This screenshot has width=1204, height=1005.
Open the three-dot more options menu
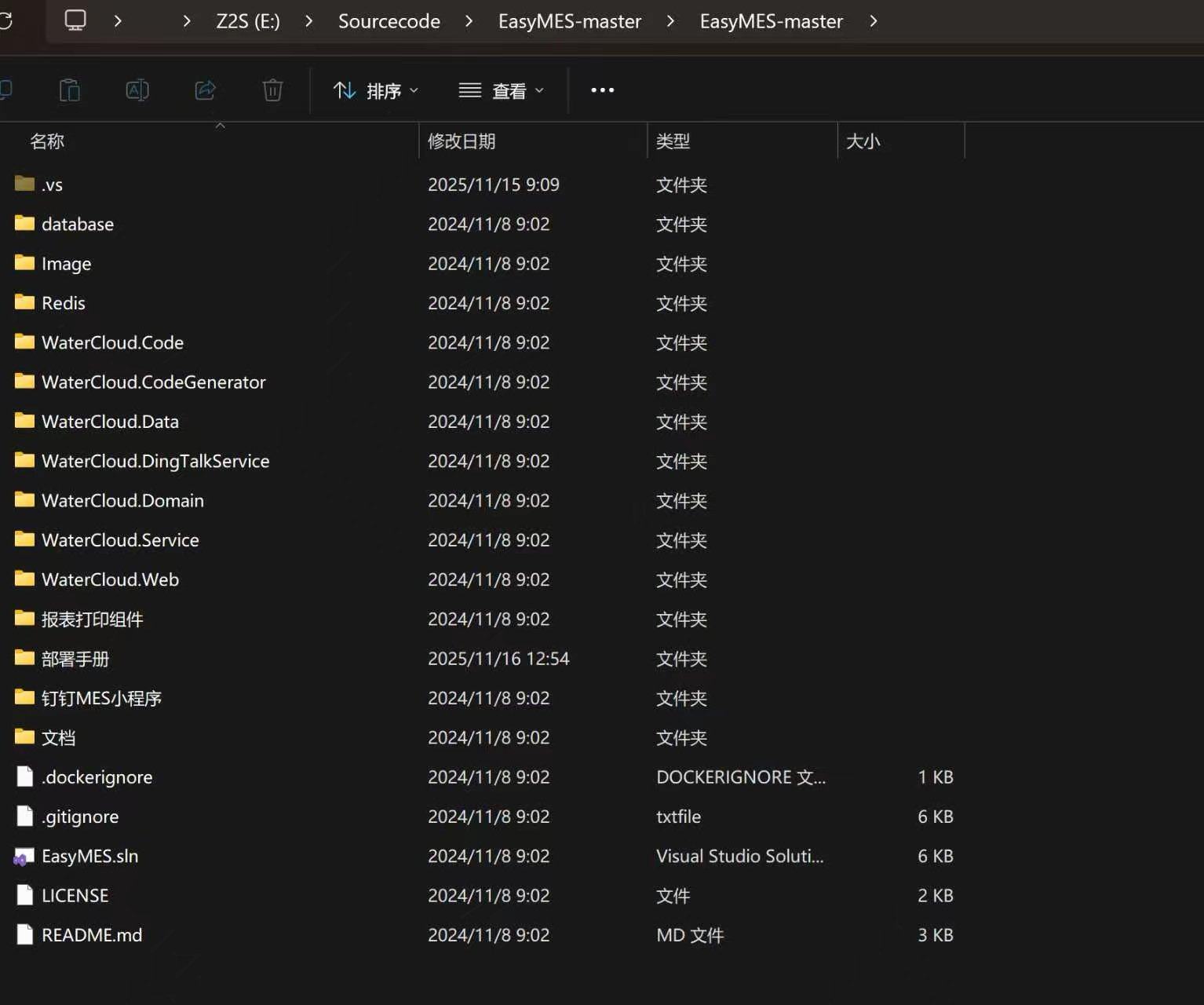[602, 91]
